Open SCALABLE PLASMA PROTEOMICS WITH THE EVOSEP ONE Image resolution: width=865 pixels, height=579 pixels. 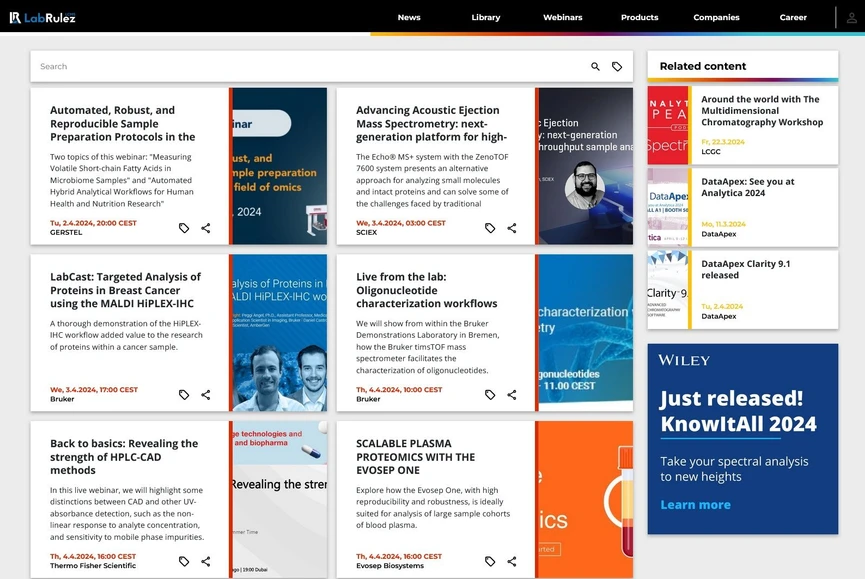pos(415,457)
